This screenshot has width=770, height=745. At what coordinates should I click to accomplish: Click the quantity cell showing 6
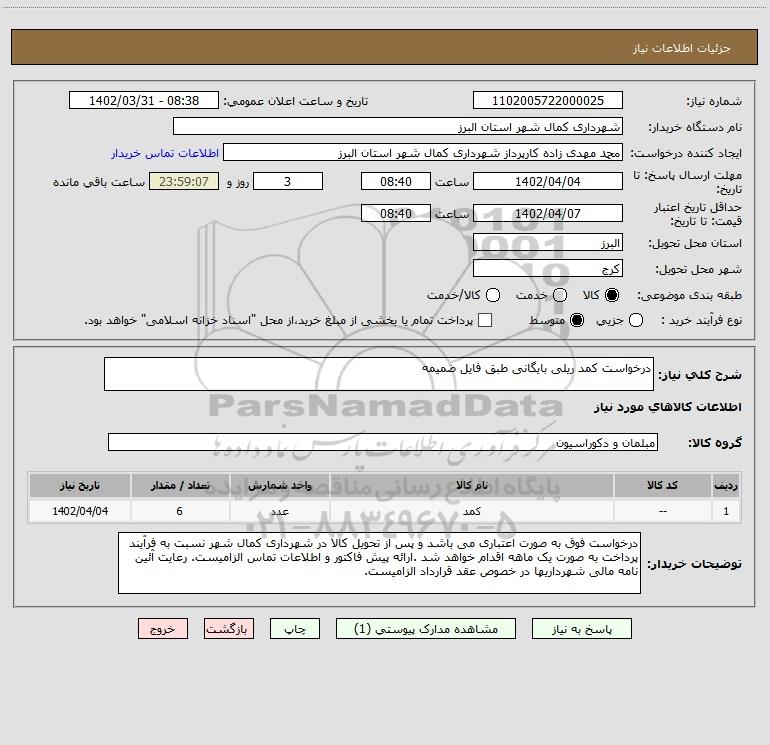(x=180, y=511)
